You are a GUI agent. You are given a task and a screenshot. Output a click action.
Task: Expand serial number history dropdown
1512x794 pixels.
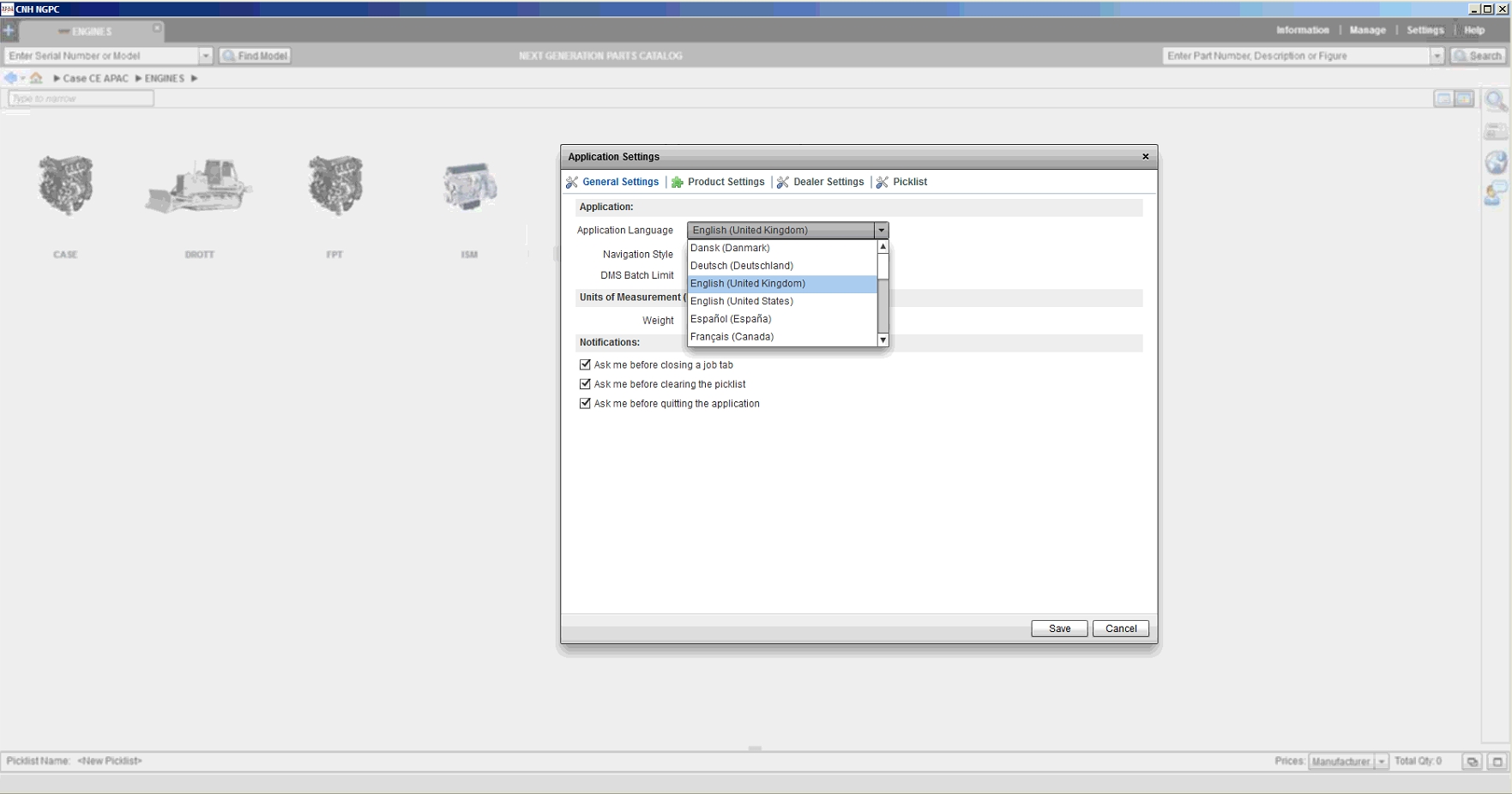[x=206, y=56]
